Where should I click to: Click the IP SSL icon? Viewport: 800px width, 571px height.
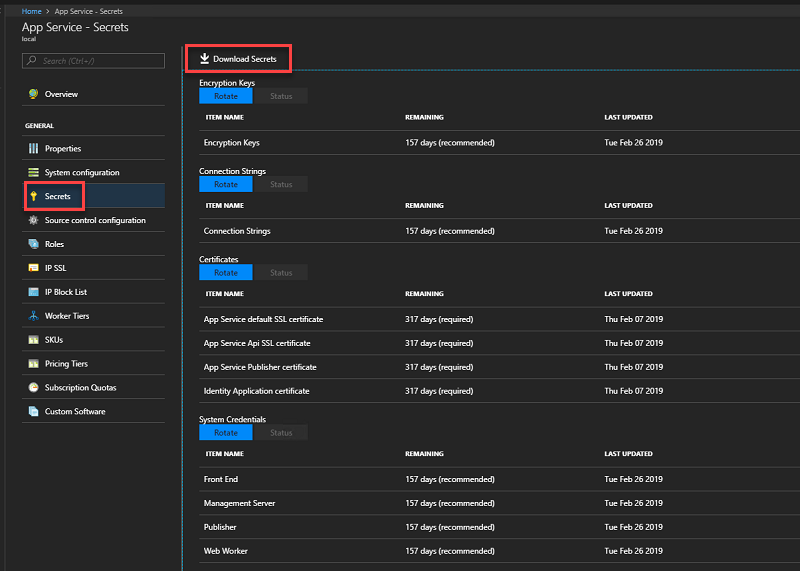33,268
